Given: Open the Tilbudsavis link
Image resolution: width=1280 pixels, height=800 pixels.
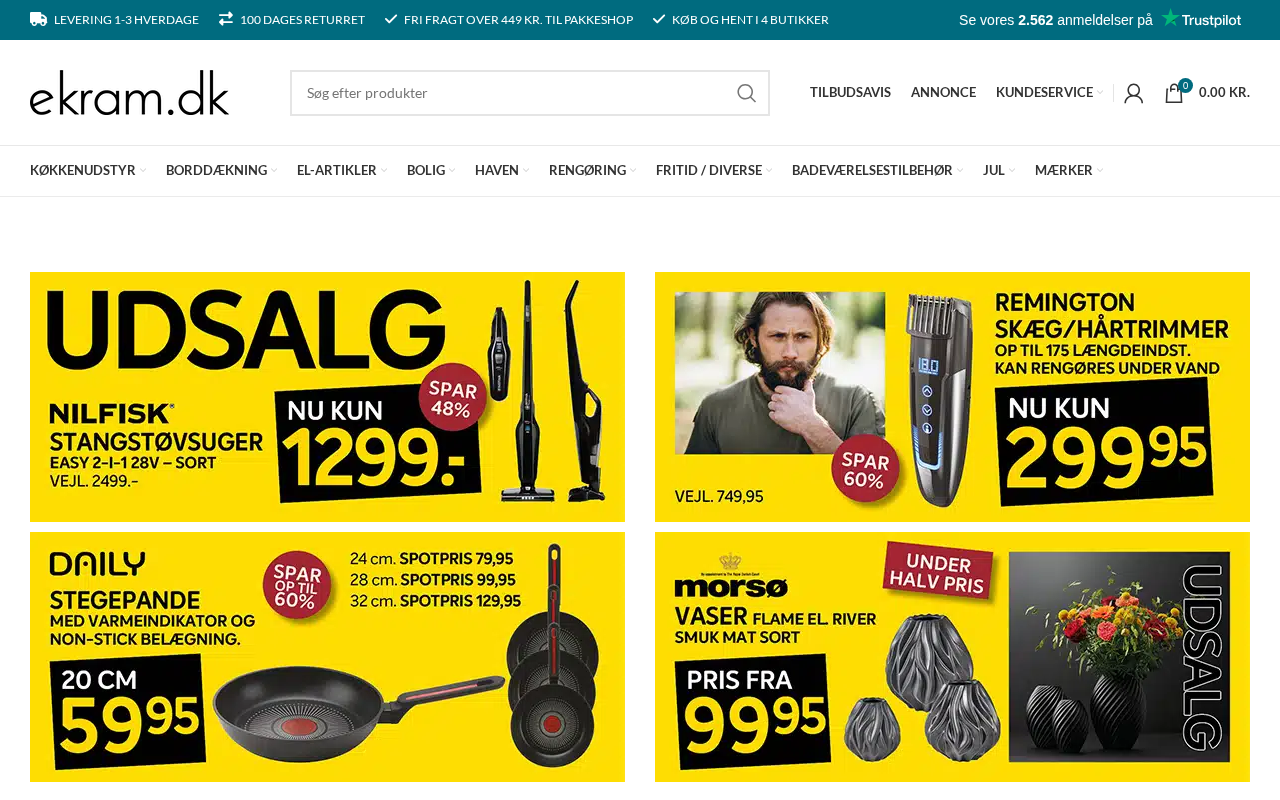Looking at the screenshot, I should click(850, 92).
